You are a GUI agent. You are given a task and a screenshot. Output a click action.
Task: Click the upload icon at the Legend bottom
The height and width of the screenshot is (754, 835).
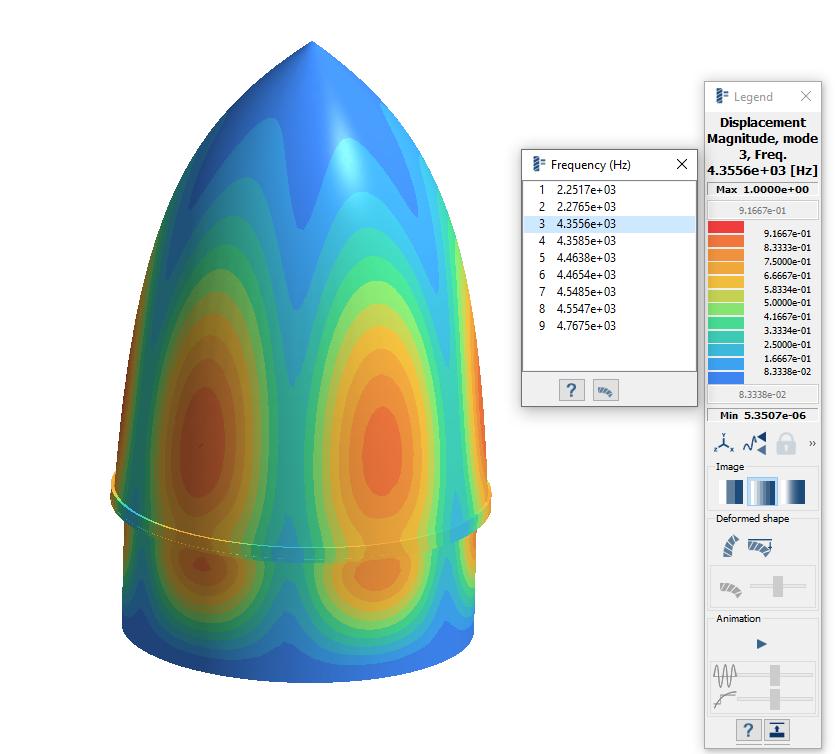(777, 730)
